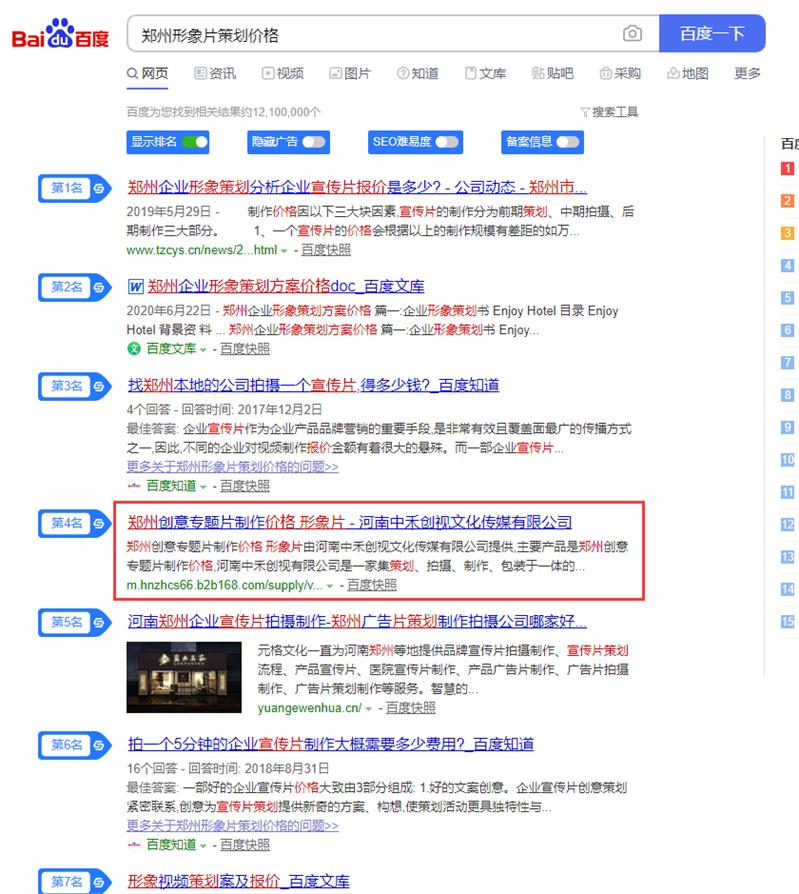Expand dropdown next to www.tzcys.cn URL
The image size is (799, 894).
(284, 251)
